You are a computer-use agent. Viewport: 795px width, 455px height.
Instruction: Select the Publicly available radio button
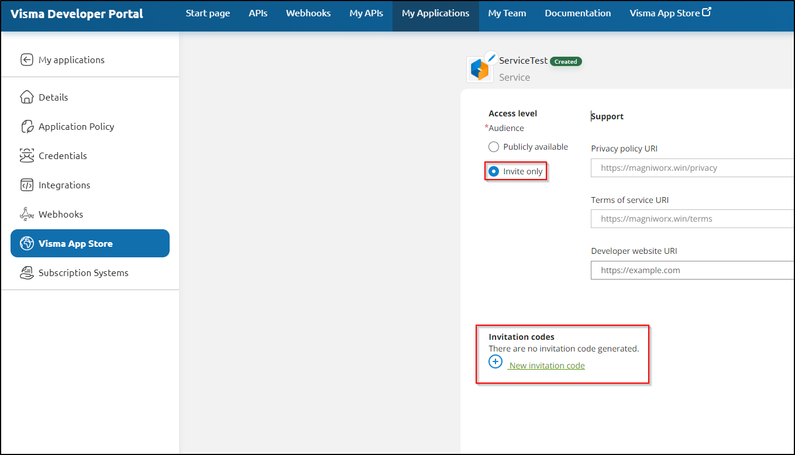point(493,147)
